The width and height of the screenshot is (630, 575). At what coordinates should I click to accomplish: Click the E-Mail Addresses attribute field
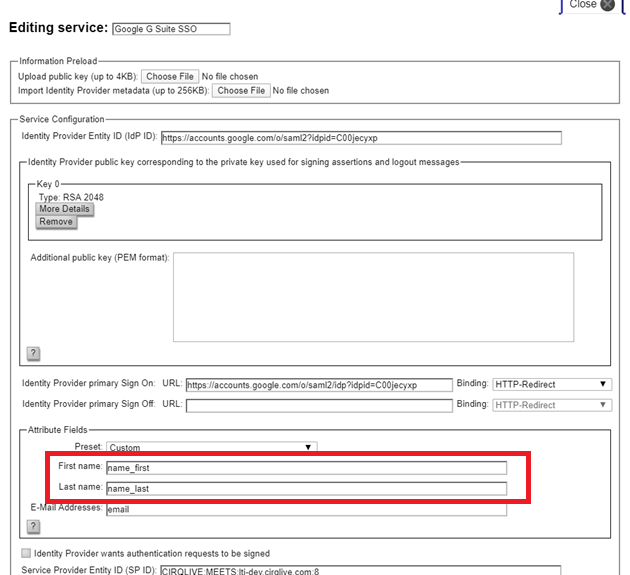(x=307, y=509)
